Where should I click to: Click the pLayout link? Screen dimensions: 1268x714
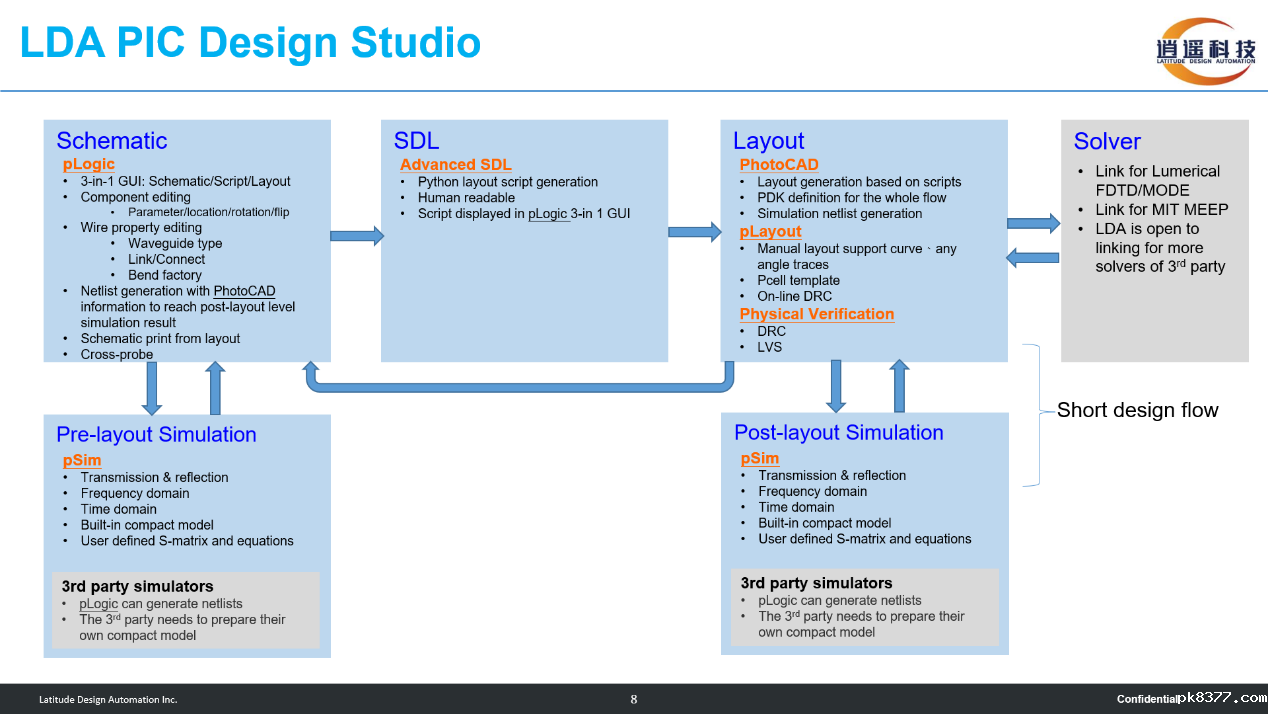pos(770,231)
